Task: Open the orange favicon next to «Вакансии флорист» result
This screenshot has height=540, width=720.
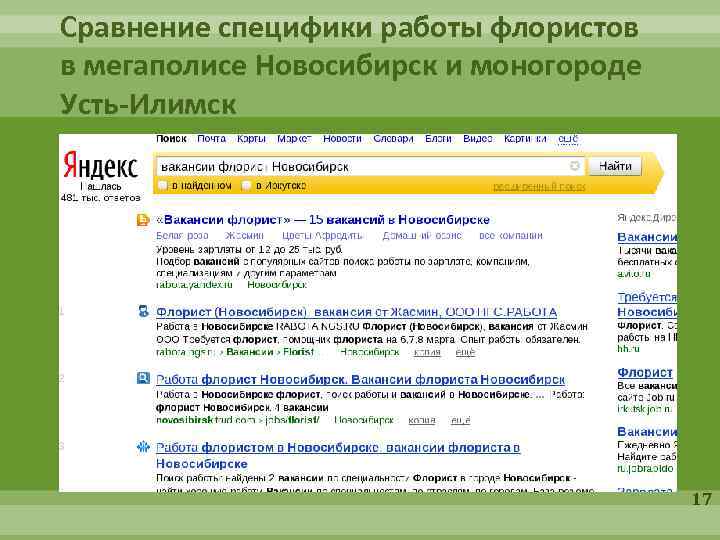Action: pyautogui.click(x=143, y=219)
